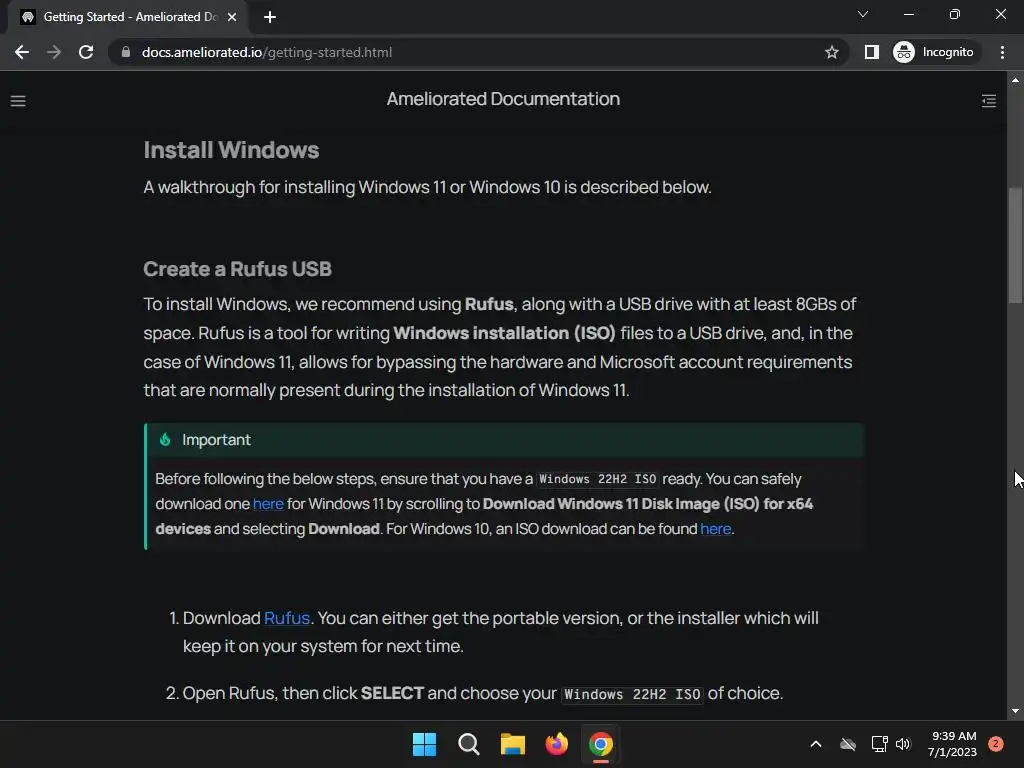Open Chrome's three-dot menu
The image size is (1024, 768).
(x=1002, y=52)
